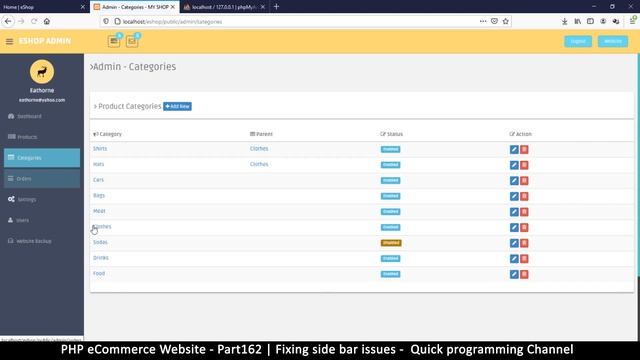Toggle the Disabled status badge of Sodas

pos(391,243)
